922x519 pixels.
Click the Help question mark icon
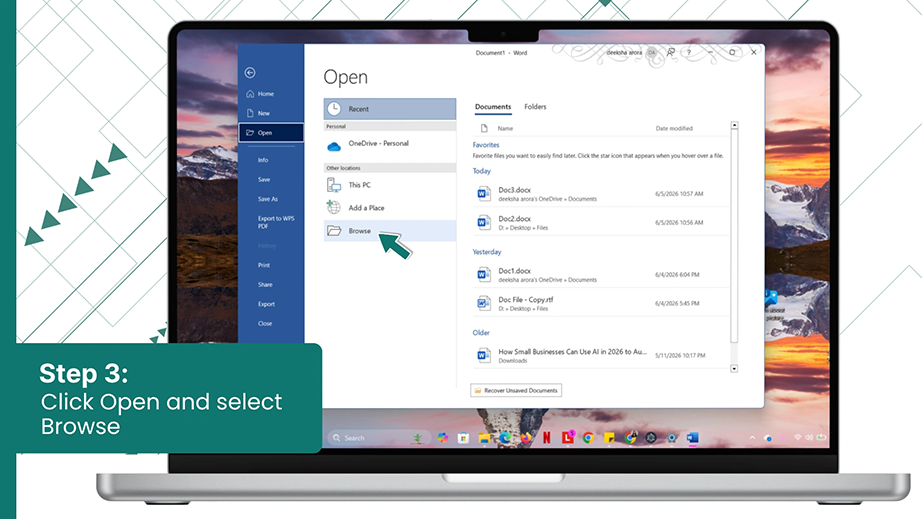pyautogui.click(x=689, y=52)
